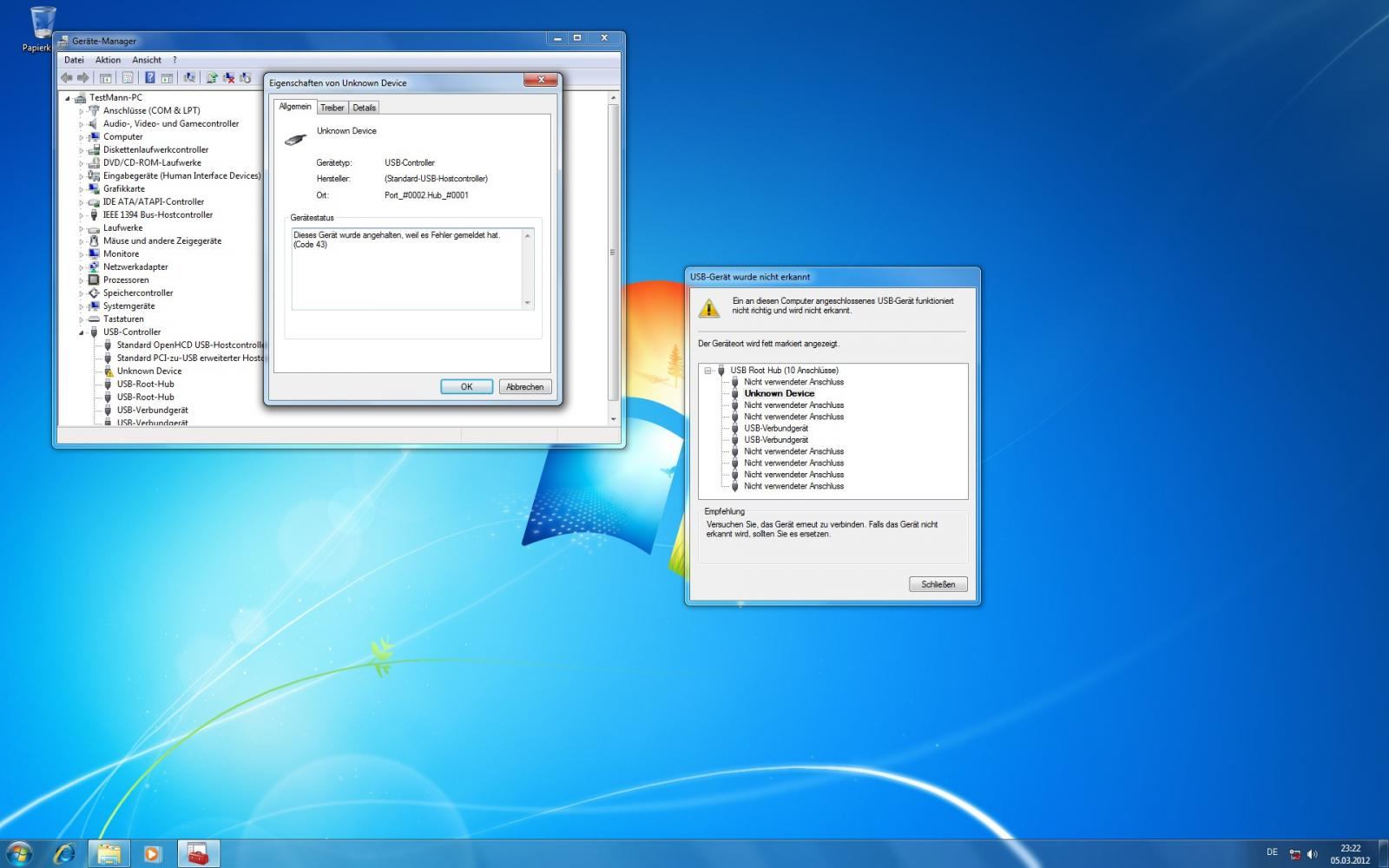The width and height of the screenshot is (1389, 868).
Task: Open the volume speaker tray icon
Action: pos(1312,854)
